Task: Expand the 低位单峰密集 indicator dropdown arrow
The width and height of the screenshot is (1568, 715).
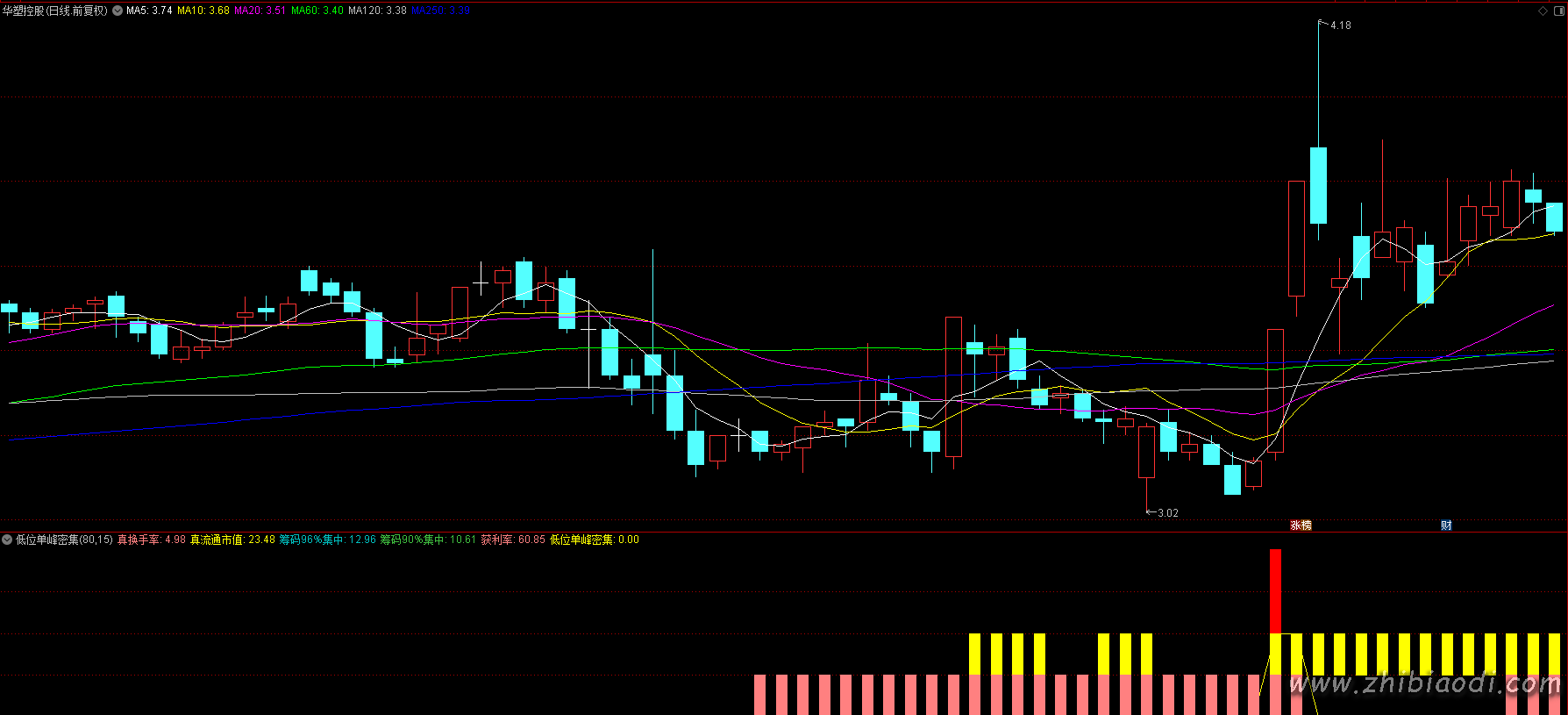Action: coord(7,540)
